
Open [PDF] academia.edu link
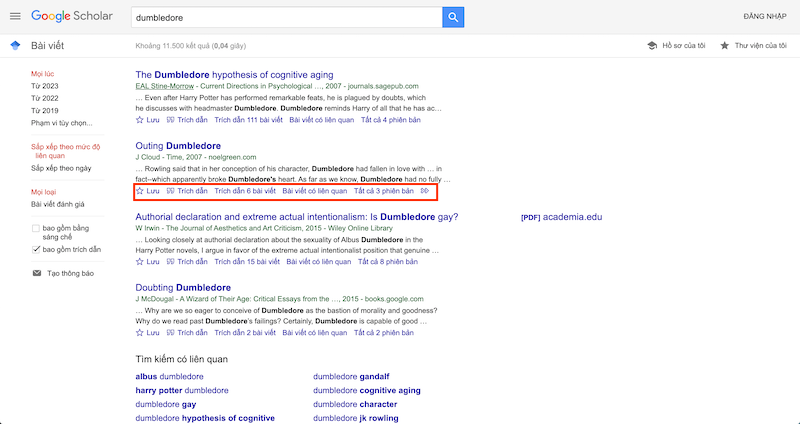[561, 217]
